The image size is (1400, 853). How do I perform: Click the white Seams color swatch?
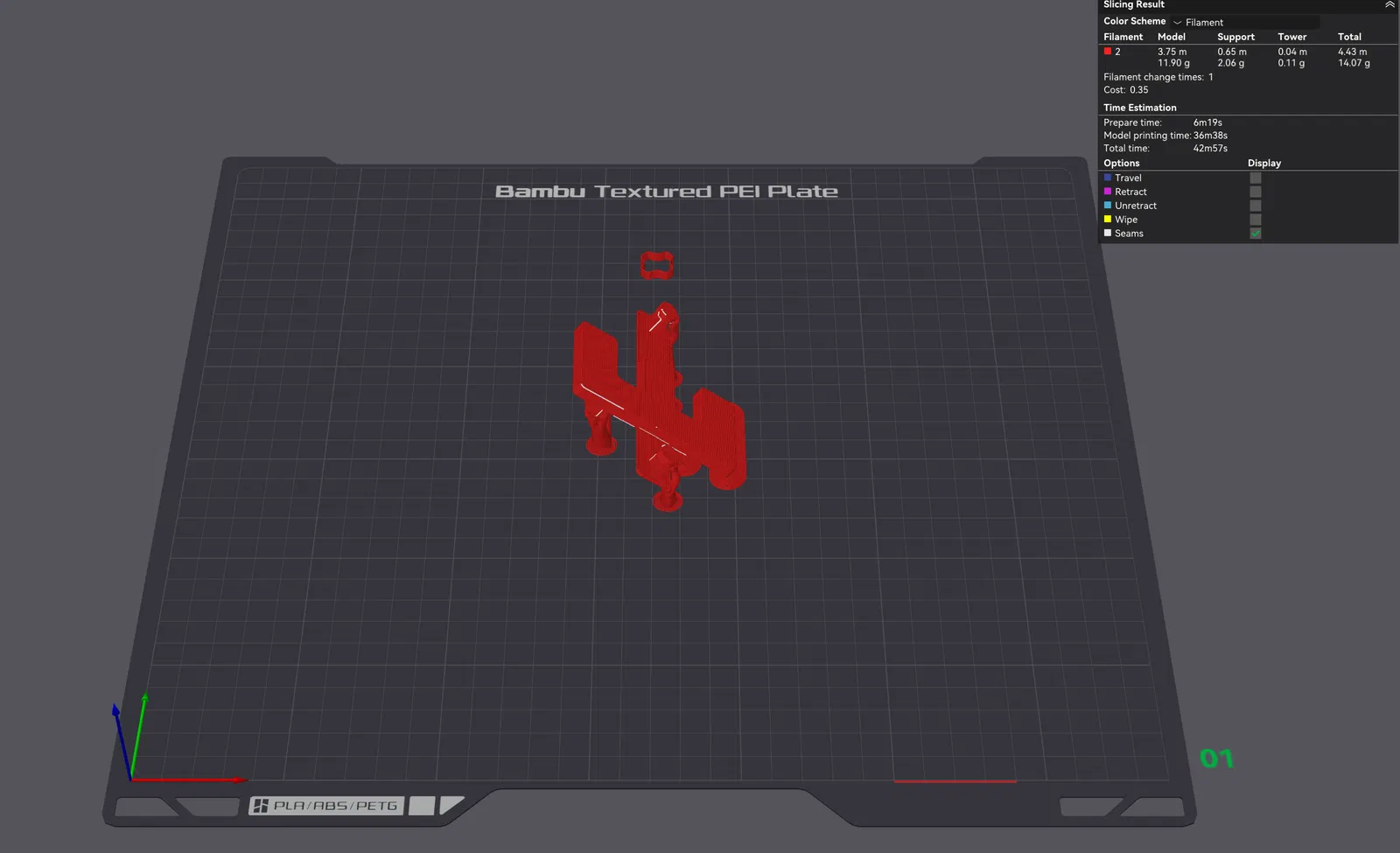1108,234
